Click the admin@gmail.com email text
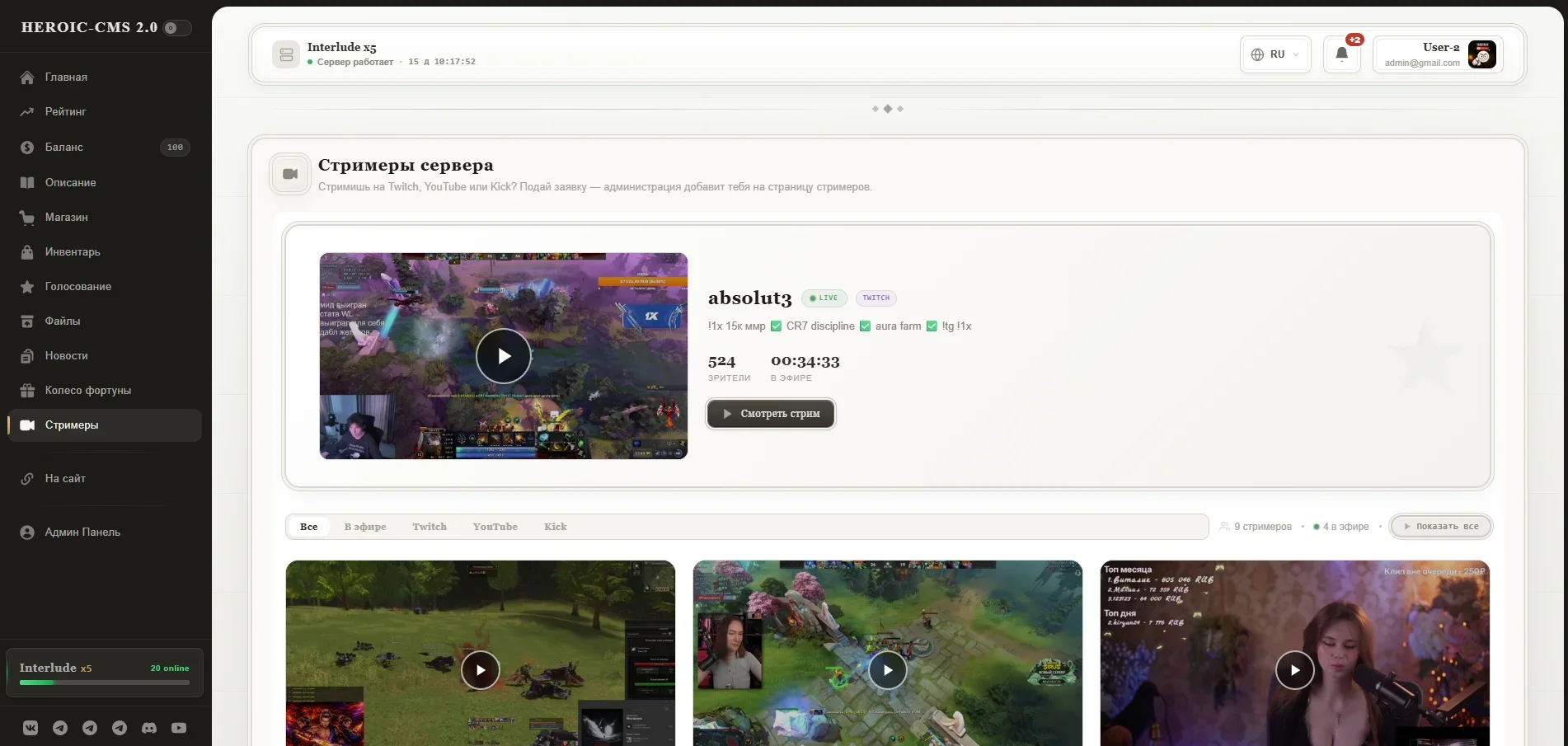1568x746 pixels. tap(1422, 63)
